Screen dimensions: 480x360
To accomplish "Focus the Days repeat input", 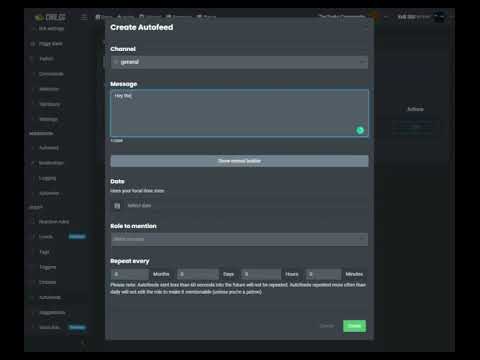I will click(x=198, y=274).
